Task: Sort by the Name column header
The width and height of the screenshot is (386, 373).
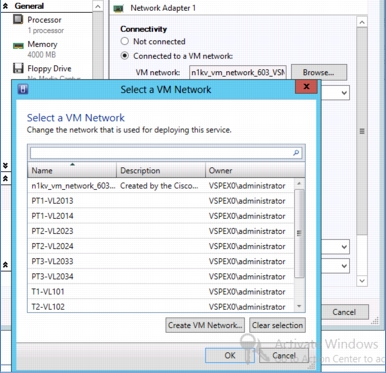Action: [x=72, y=170]
